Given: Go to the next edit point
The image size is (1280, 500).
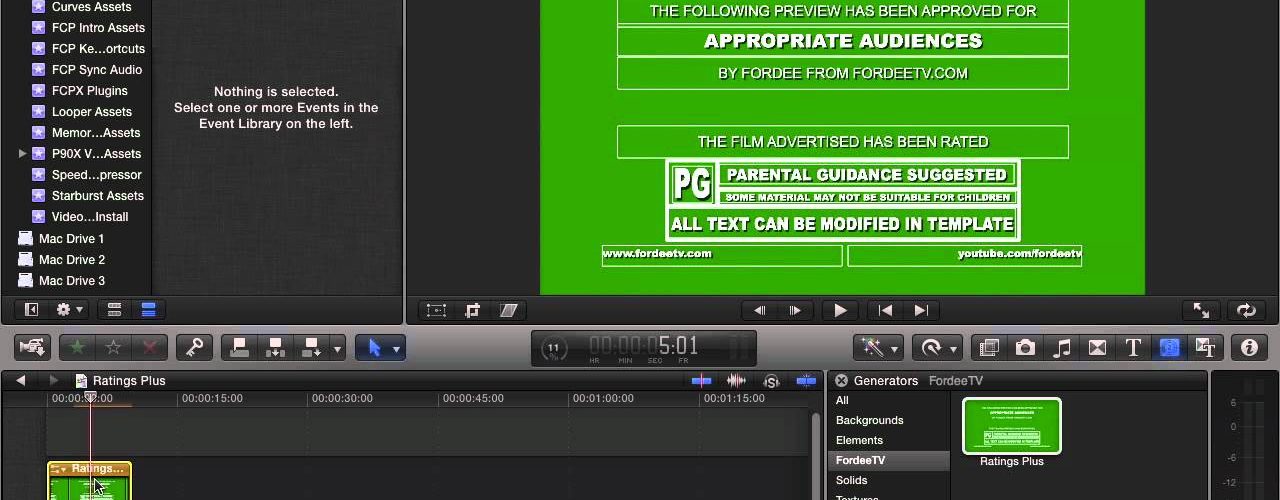Looking at the screenshot, I should [921, 311].
